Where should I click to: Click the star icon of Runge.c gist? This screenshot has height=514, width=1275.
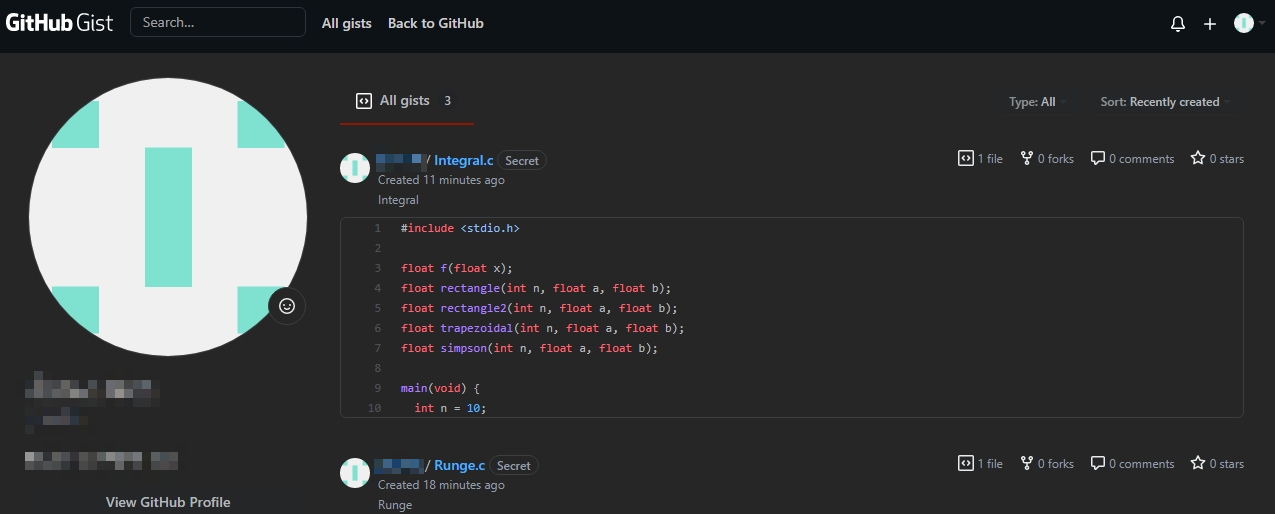(x=1198, y=463)
